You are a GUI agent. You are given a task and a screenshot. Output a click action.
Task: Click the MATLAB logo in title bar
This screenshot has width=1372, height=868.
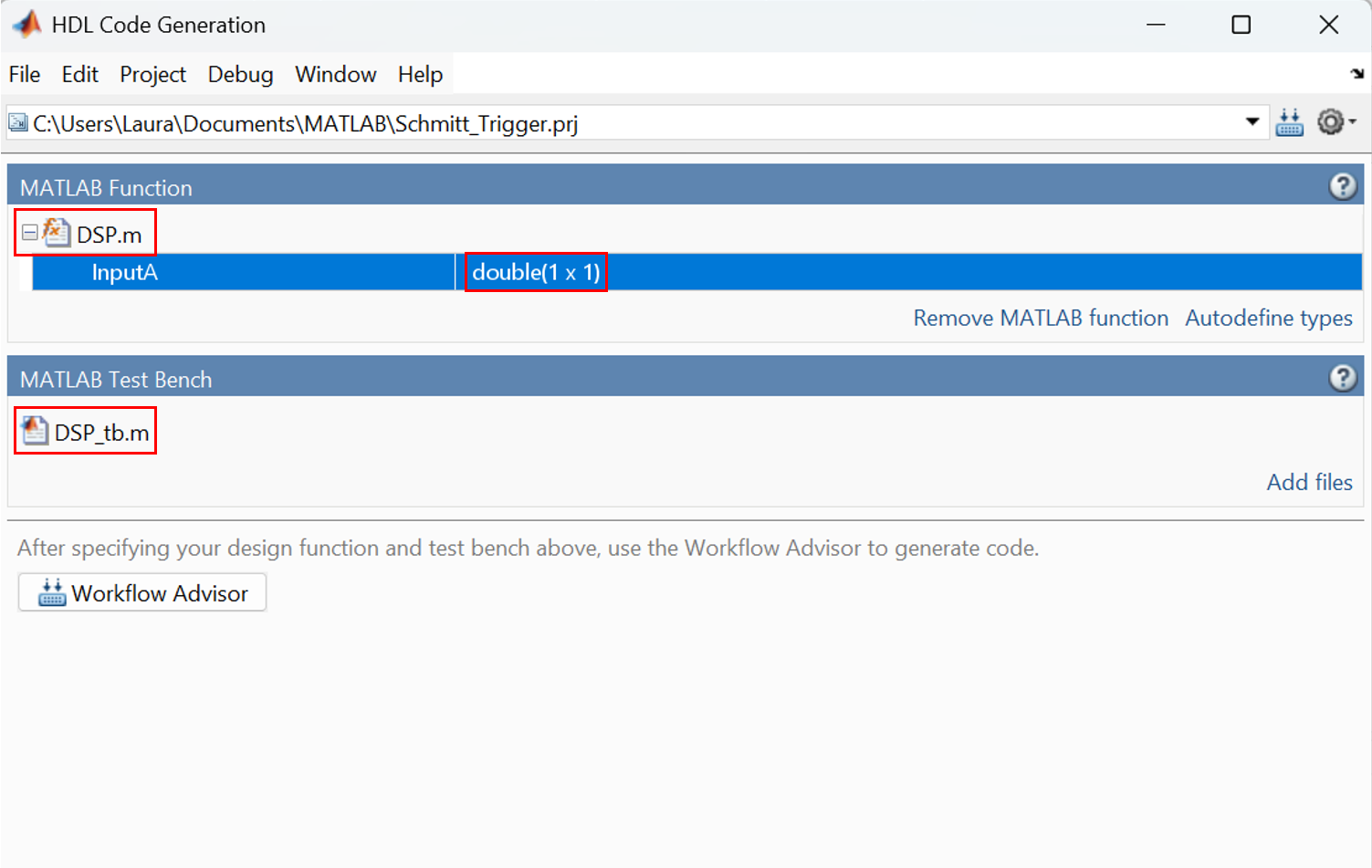[26, 24]
